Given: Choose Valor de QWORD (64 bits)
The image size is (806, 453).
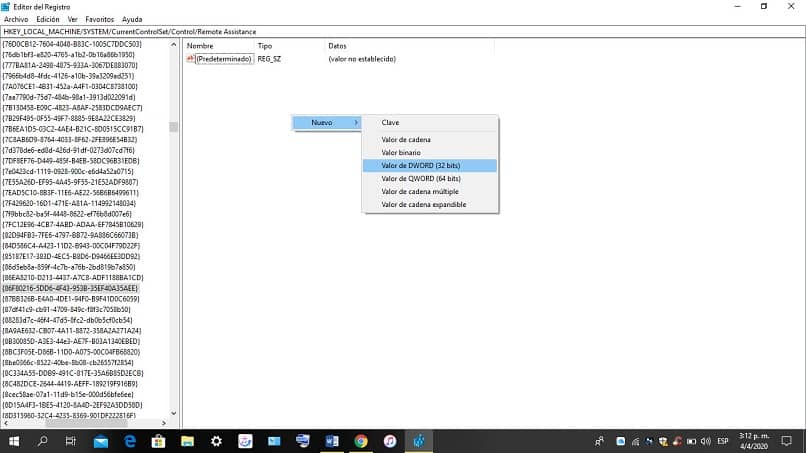Looking at the screenshot, I should (x=430, y=178).
